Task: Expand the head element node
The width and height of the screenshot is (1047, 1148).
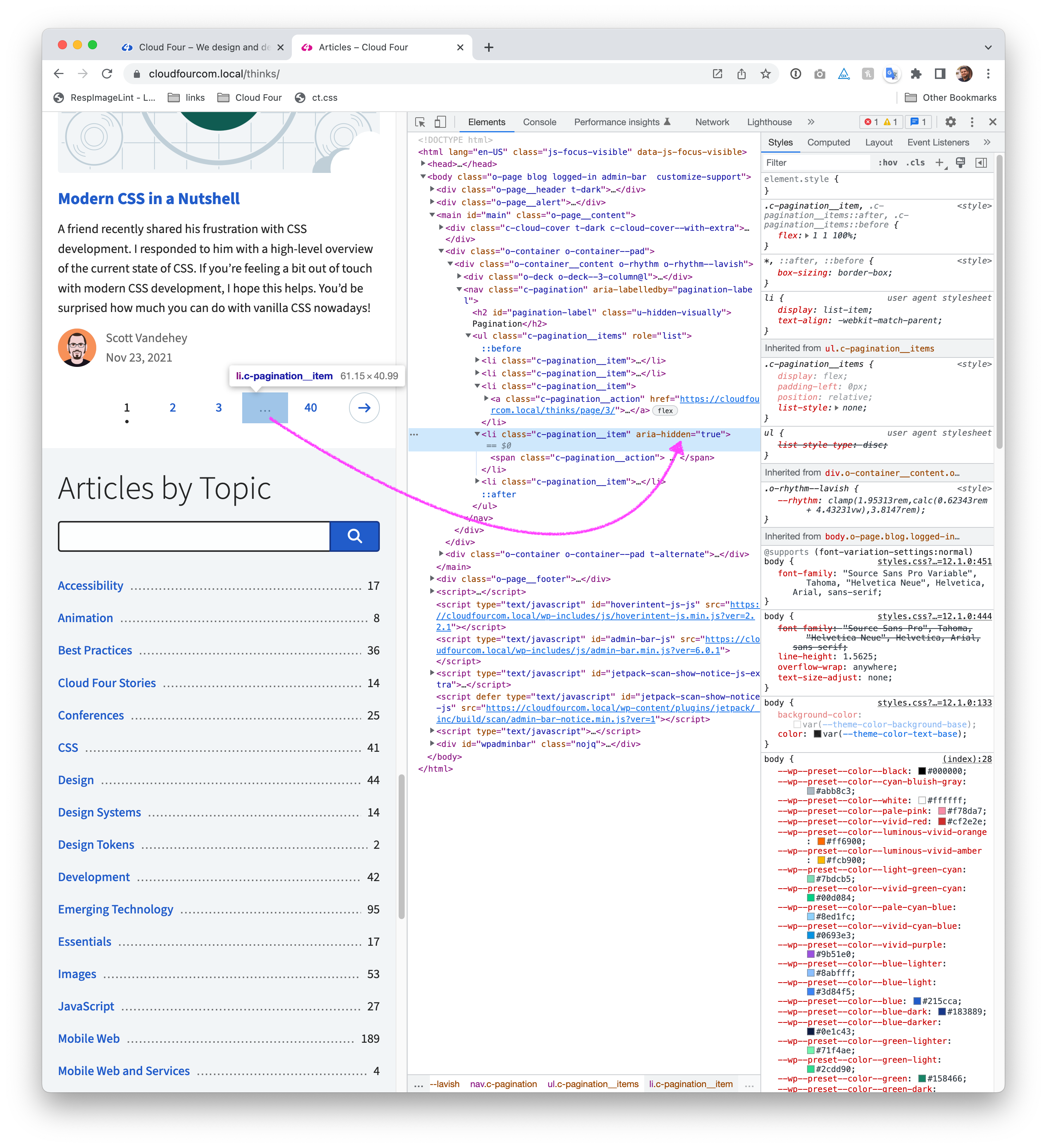Action: pos(423,164)
